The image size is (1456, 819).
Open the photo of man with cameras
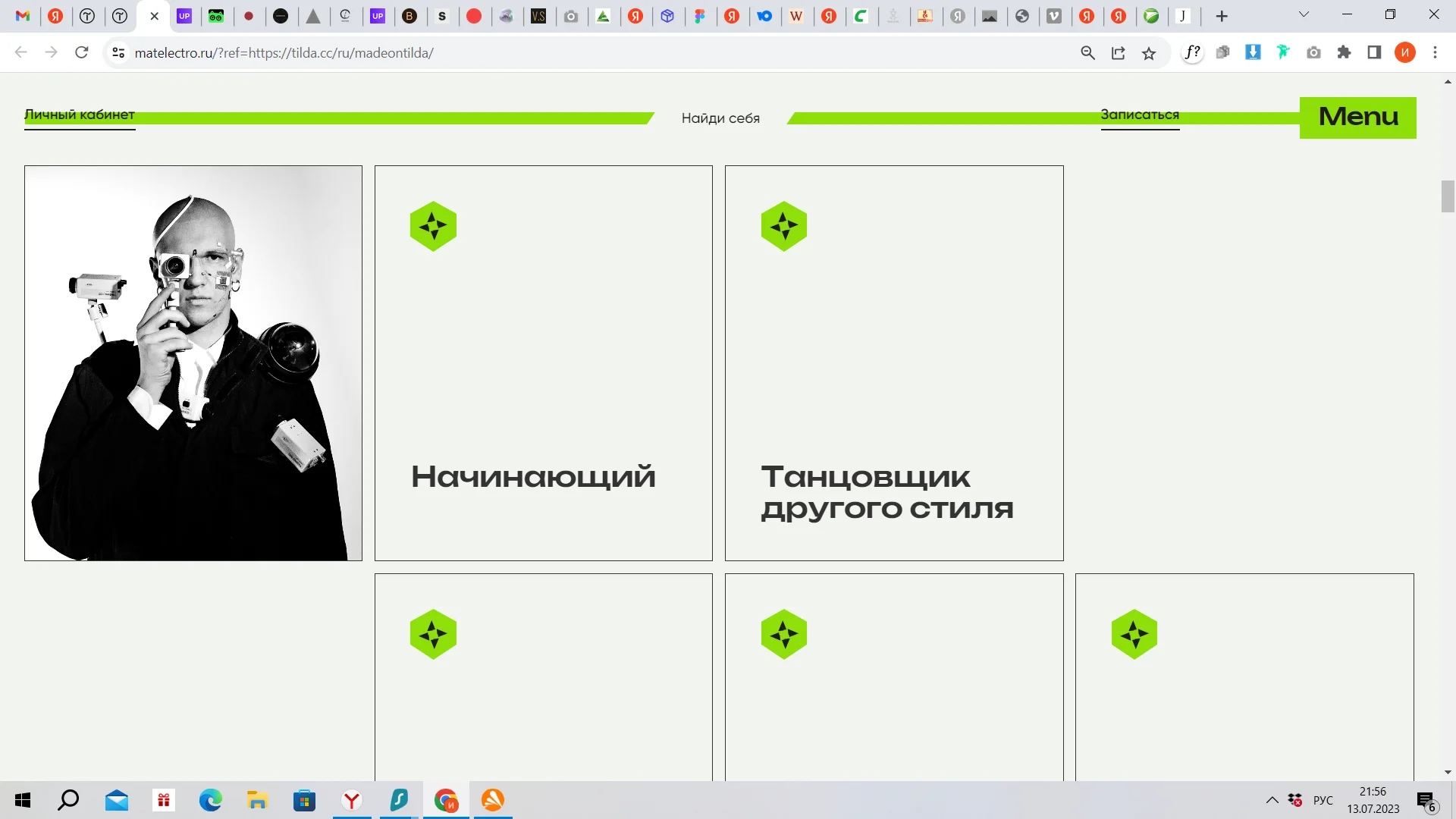coord(193,363)
